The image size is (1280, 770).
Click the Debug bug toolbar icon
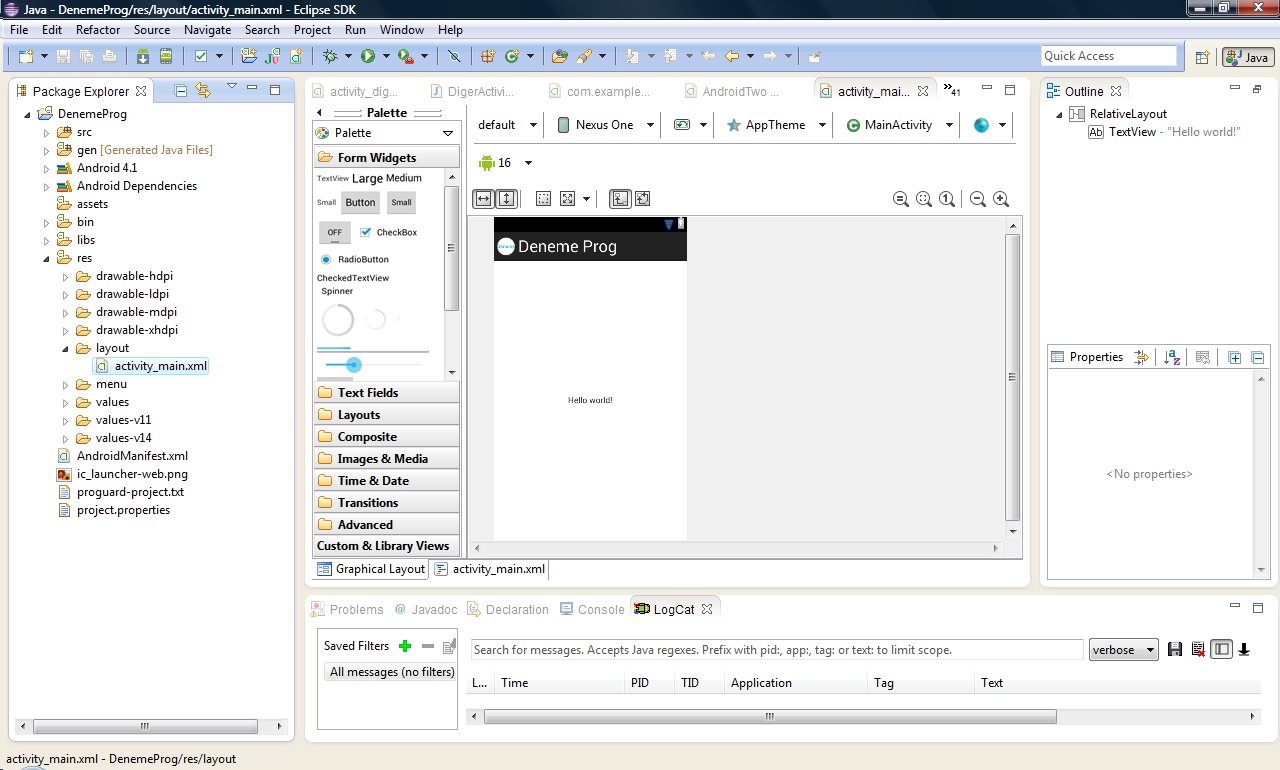pyautogui.click(x=331, y=57)
